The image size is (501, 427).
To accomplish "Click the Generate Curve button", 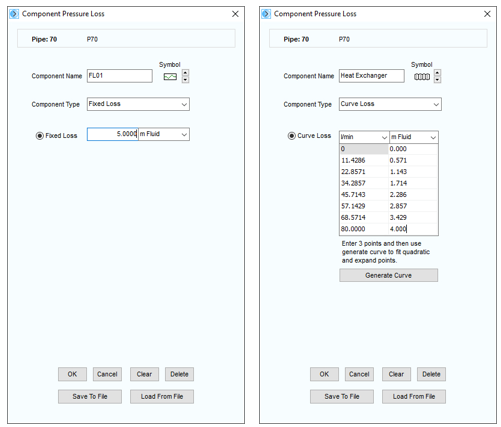I will [389, 275].
